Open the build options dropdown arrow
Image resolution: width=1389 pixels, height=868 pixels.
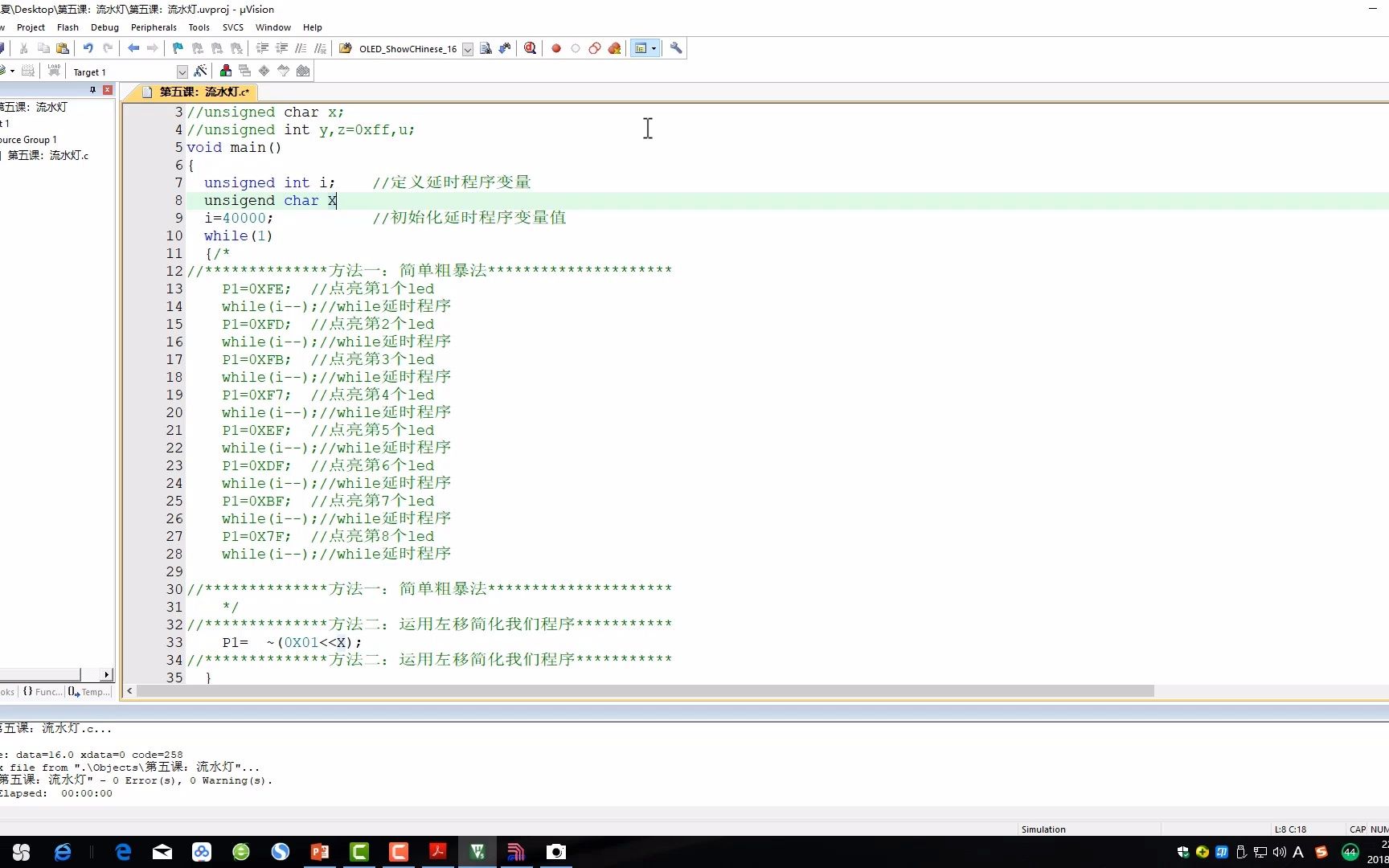click(12, 71)
